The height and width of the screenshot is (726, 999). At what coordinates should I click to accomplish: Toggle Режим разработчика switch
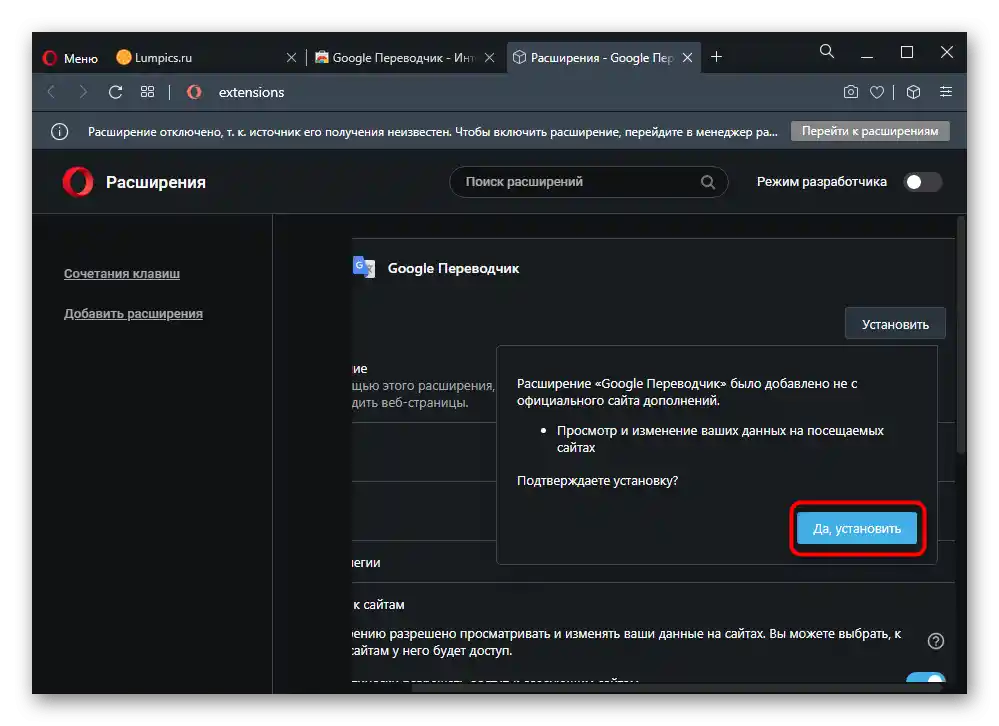click(922, 182)
